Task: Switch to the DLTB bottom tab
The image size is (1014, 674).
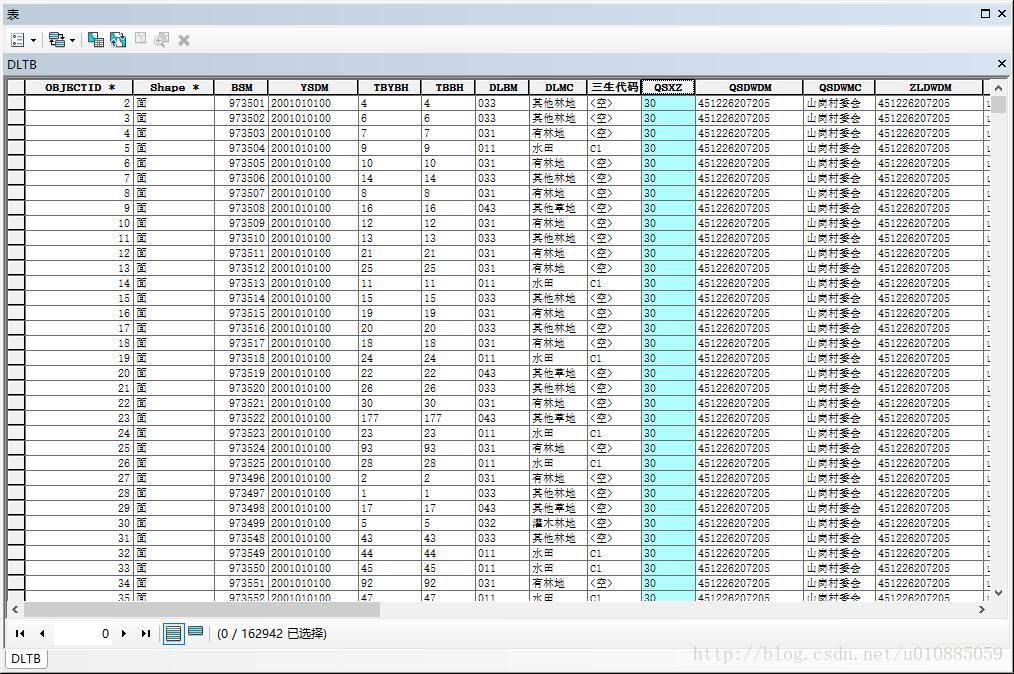Action: pyautogui.click(x=26, y=658)
